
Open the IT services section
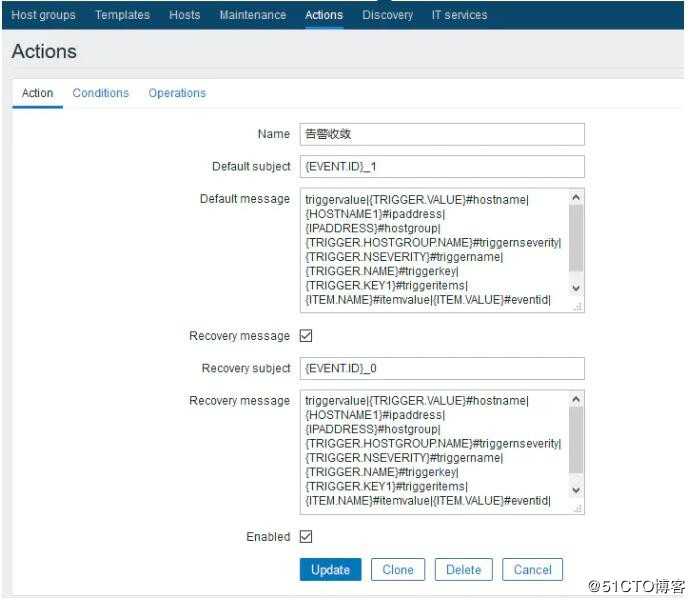pos(460,15)
